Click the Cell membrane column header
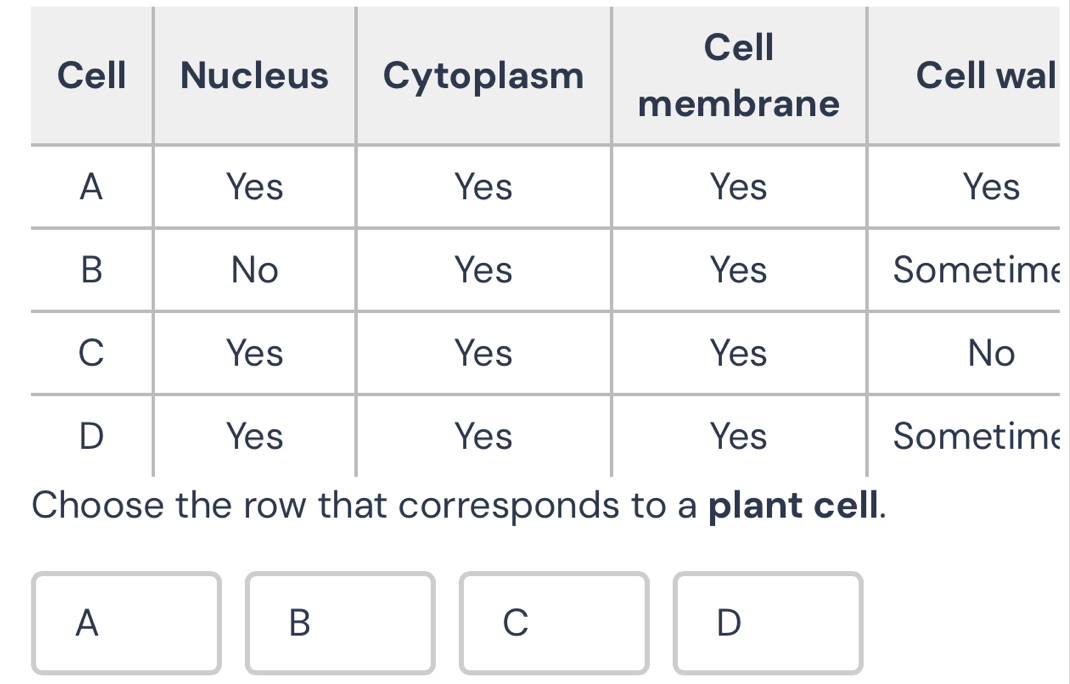Image resolution: width=1070 pixels, height=684 pixels. (x=739, y=75)
